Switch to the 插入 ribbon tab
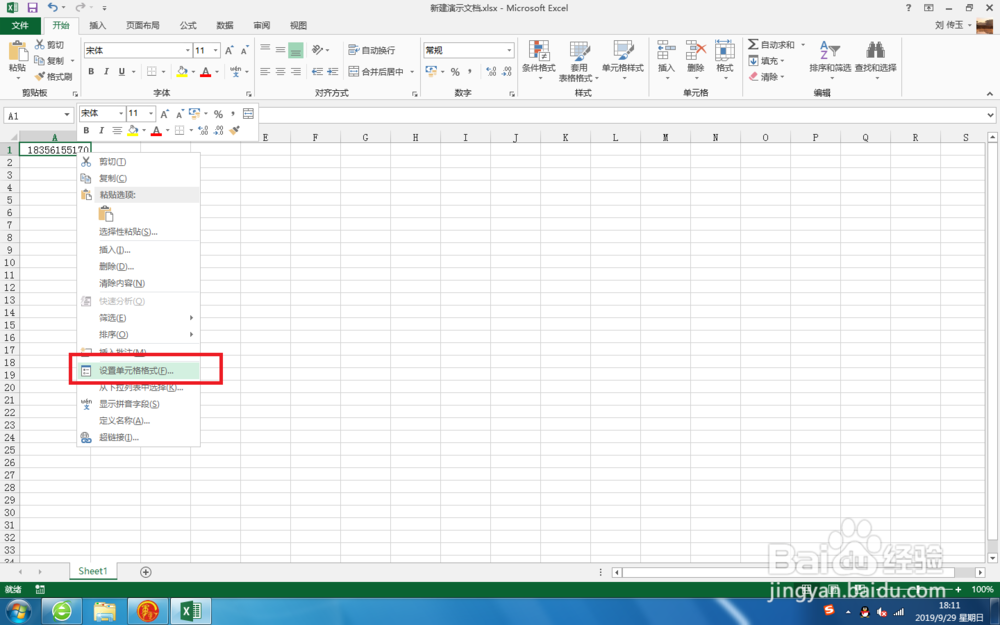The image size is (1000, 625). [97, 25]
